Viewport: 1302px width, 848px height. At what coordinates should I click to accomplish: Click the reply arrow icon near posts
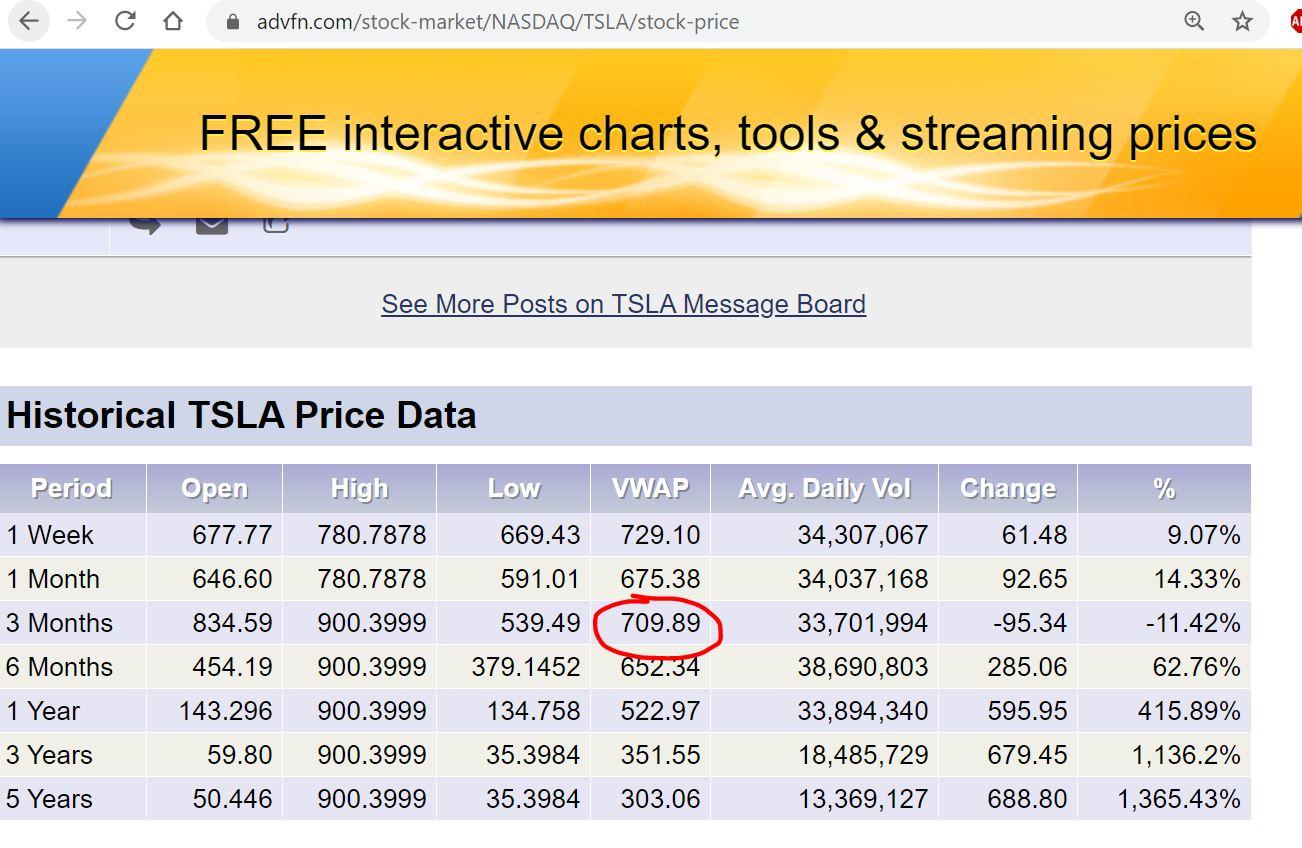pos(145,225)
